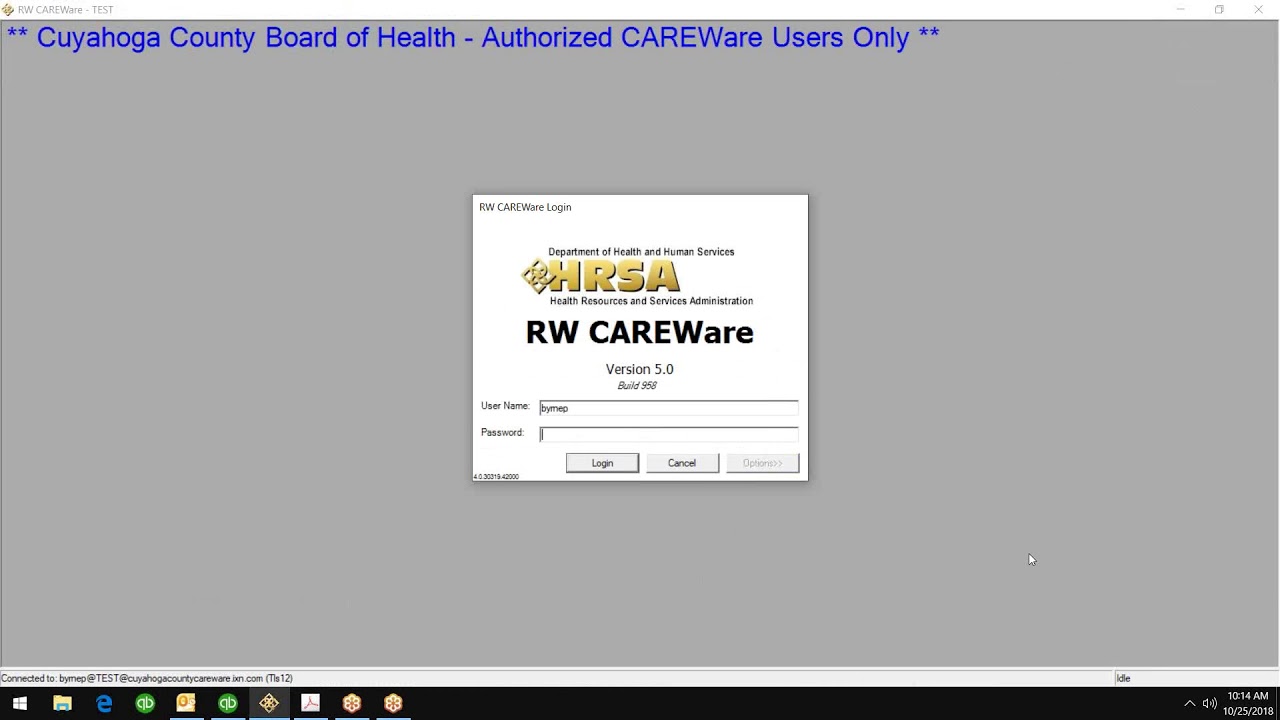This screenshot has height=720, width=1280.
Task: Click the HRSA logo in the dialog
Action: click(x=600, y=276)
